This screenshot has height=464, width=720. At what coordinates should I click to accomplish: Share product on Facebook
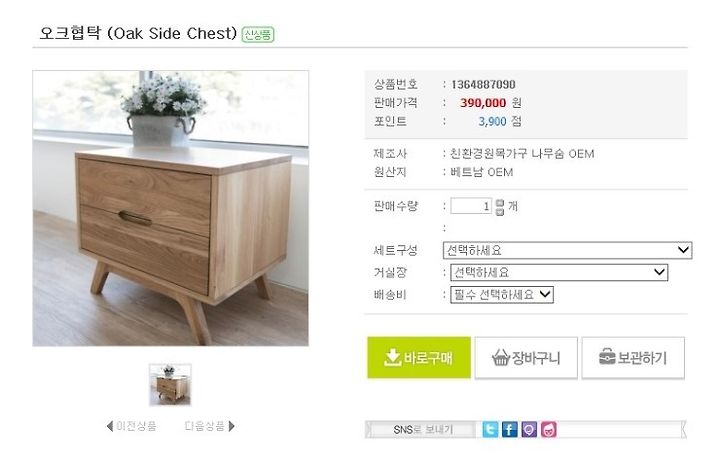tap(509, 430)
